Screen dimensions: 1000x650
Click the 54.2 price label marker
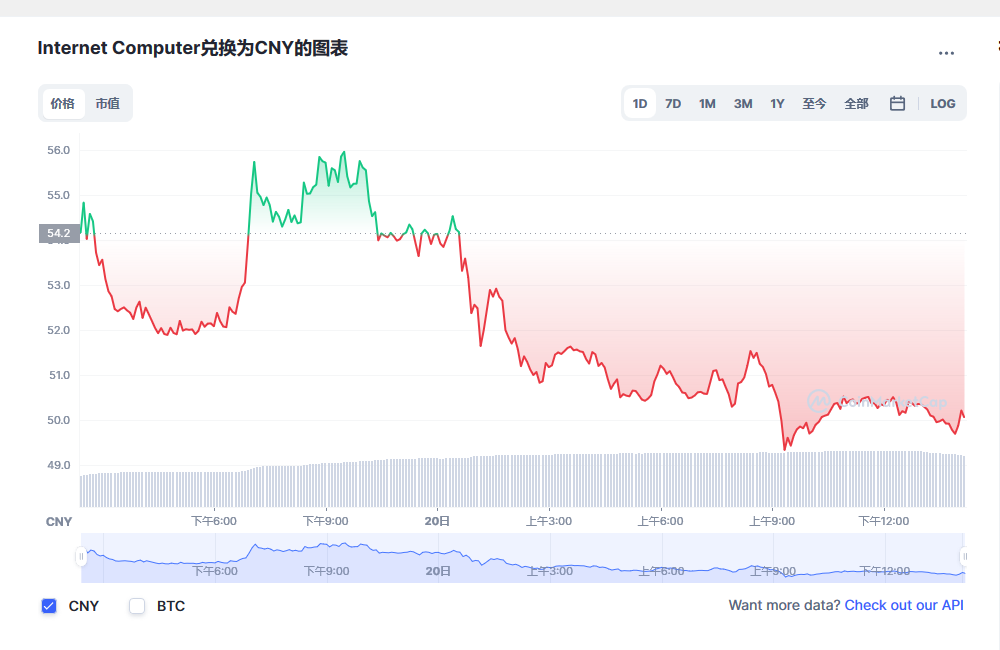click(59, 233)
